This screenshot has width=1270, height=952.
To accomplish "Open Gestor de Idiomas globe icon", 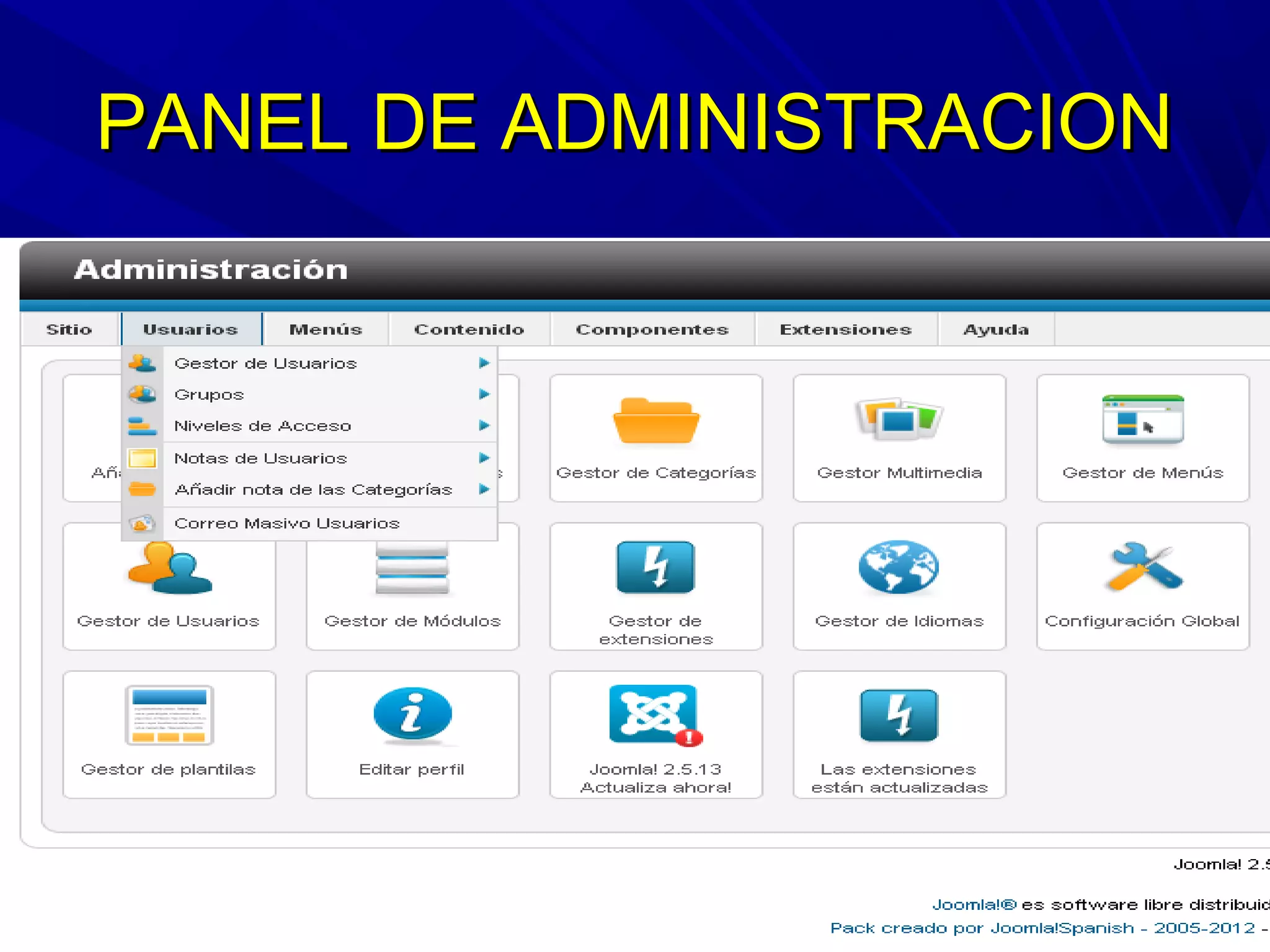I will (x=899, y=567).
